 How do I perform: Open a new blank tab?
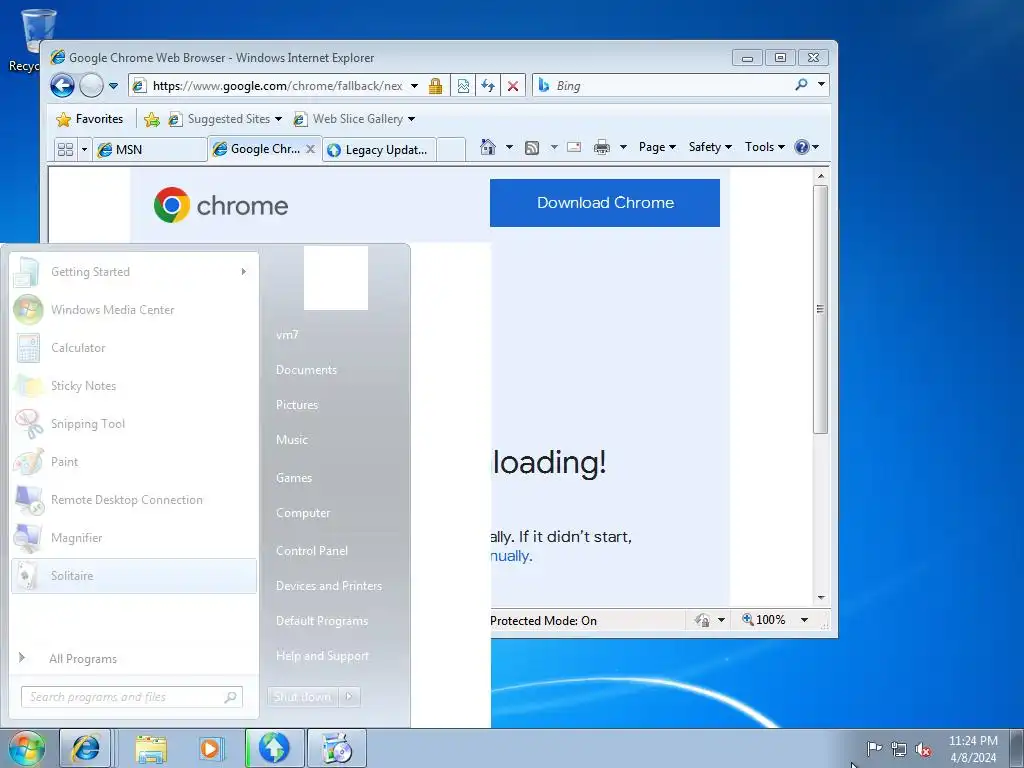click(451, 150)
